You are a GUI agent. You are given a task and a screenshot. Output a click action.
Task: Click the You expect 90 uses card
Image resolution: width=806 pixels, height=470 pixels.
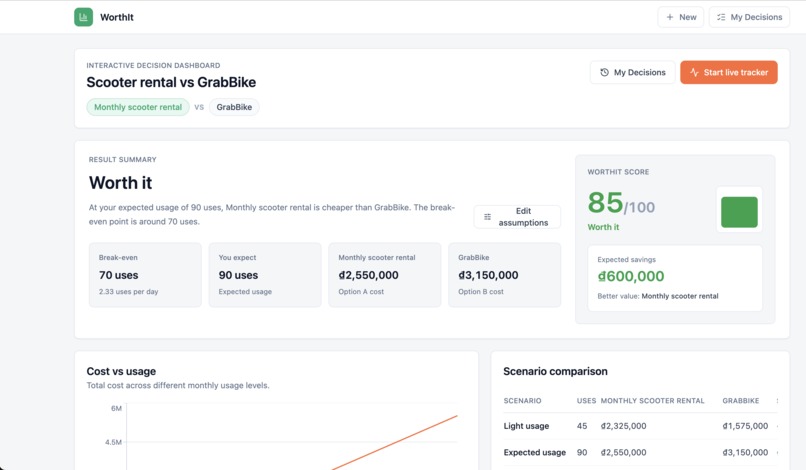tap(265, 275)
